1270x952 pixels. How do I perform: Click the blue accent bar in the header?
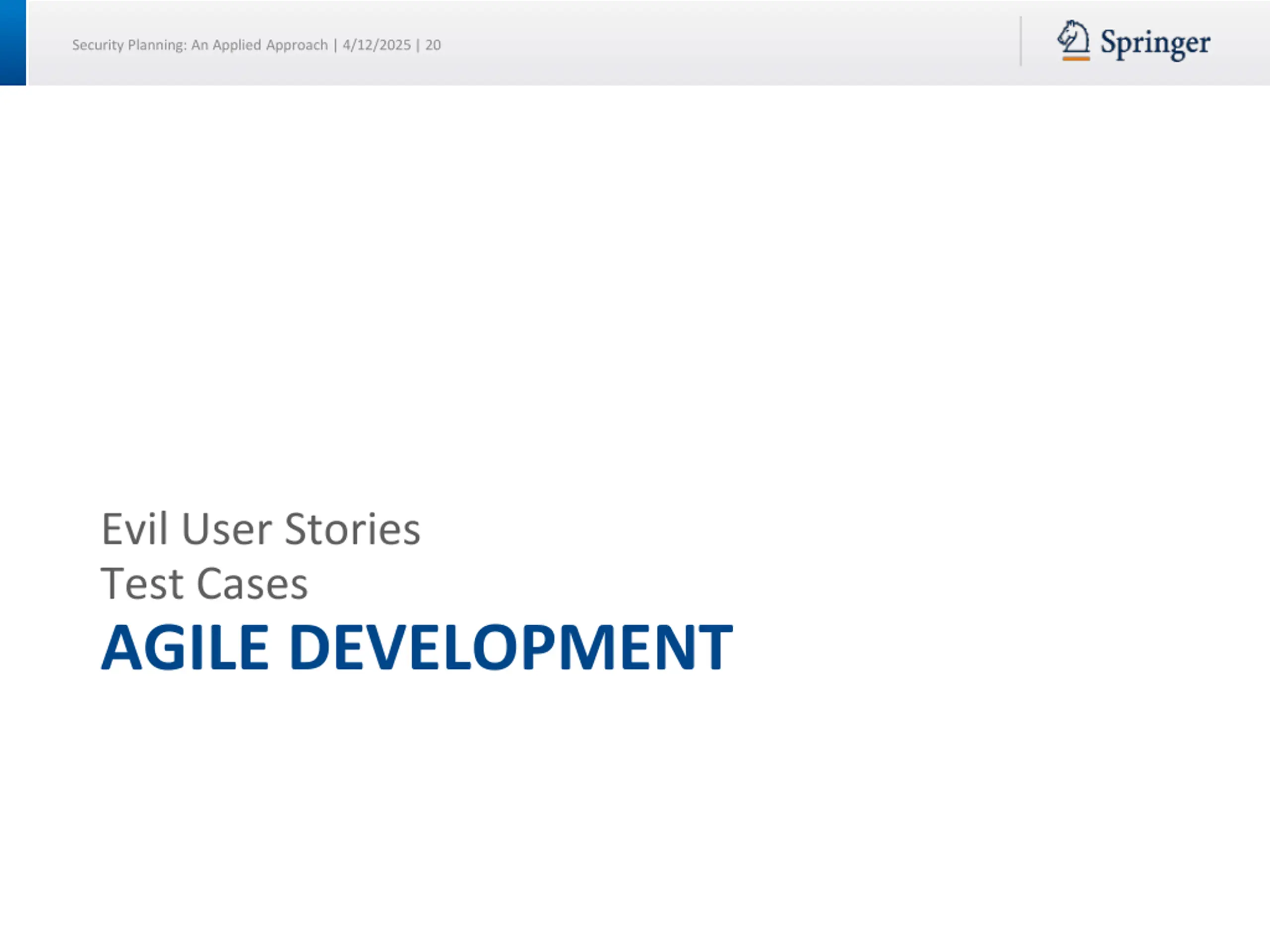[13, 43]
